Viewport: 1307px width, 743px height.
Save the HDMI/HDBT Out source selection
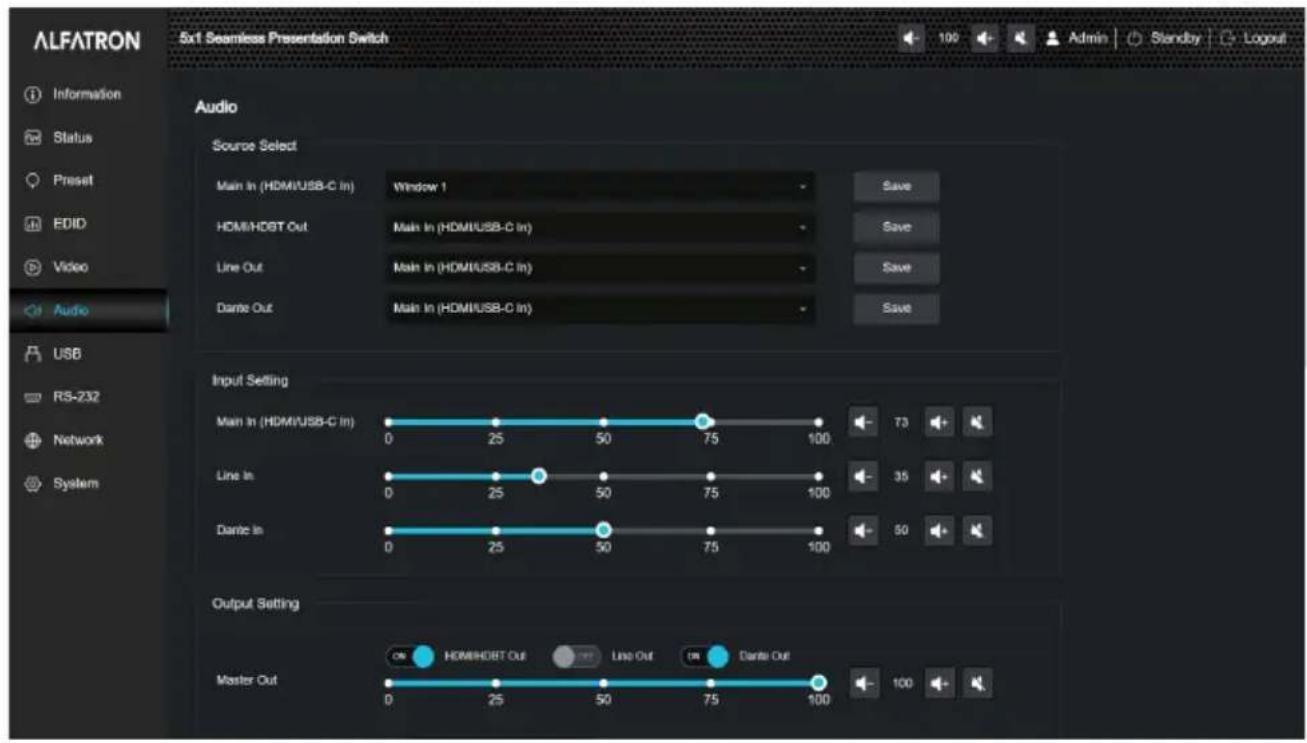896,227
